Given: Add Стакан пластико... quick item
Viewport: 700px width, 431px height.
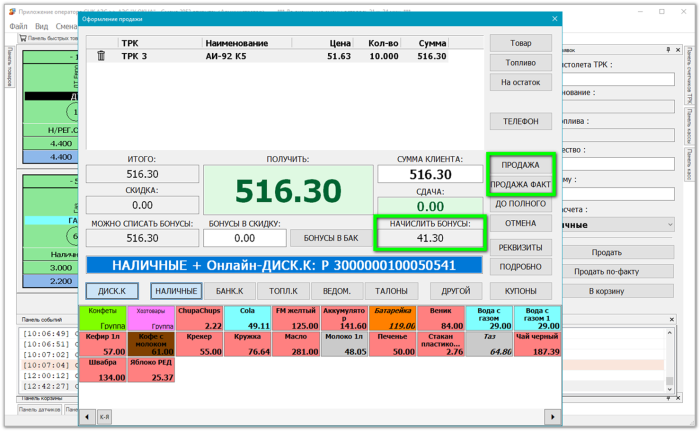Looking at the screenshot, I should (440, 344).
